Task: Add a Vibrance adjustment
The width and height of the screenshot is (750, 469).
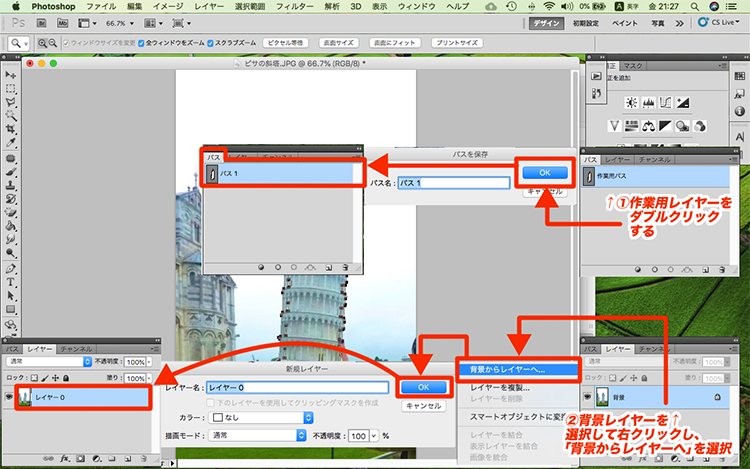Action: [x=615, y=126]
